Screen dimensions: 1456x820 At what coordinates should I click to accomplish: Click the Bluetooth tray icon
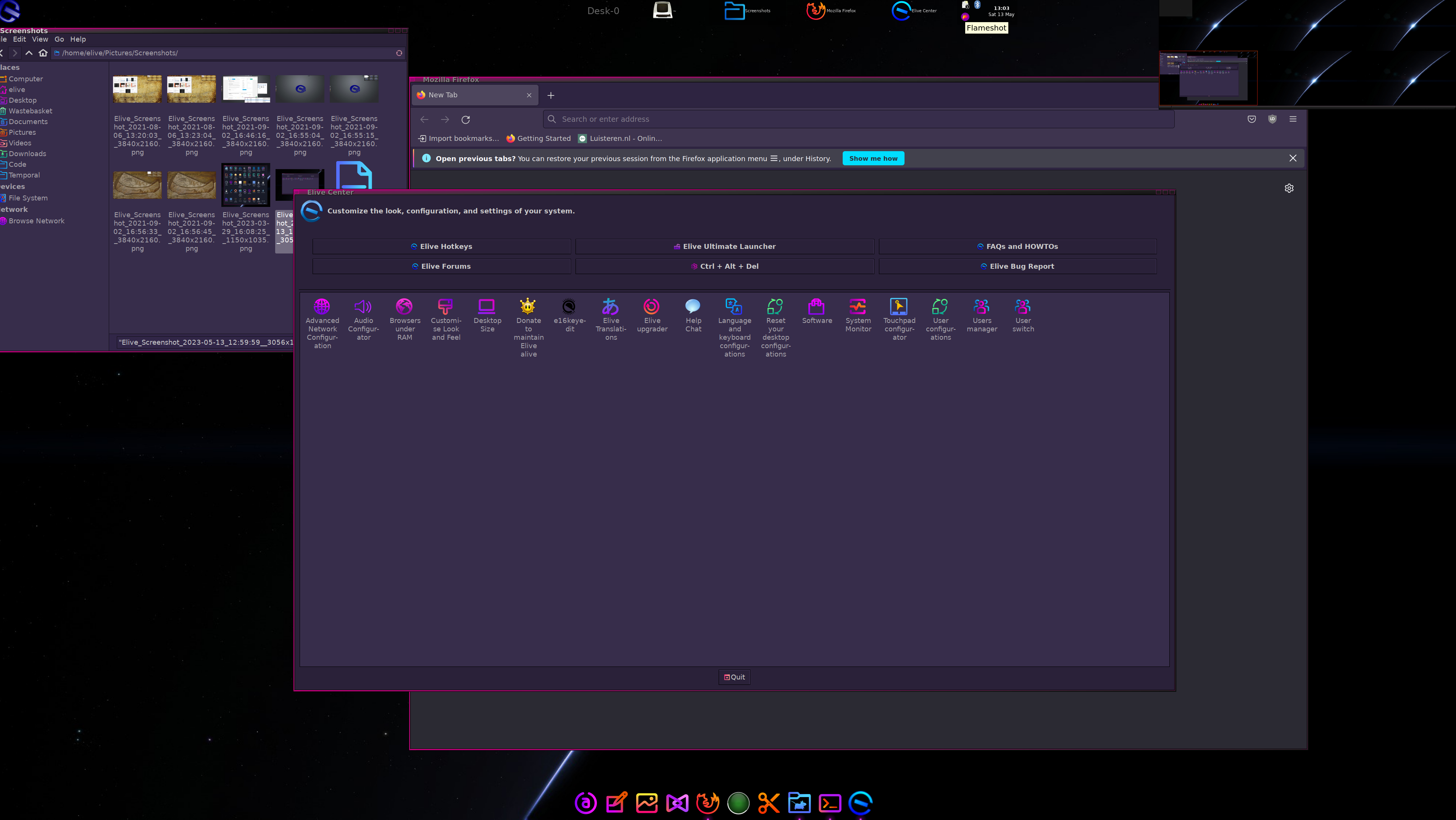[977, 5]
